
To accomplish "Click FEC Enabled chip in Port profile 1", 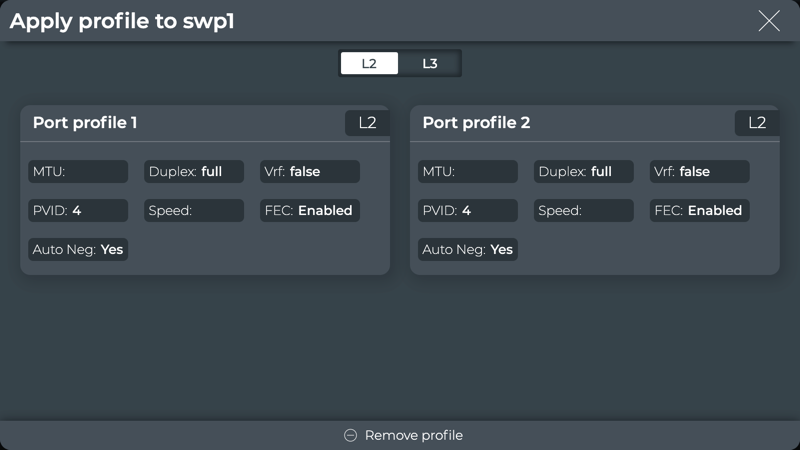I will tap(309, 210).
